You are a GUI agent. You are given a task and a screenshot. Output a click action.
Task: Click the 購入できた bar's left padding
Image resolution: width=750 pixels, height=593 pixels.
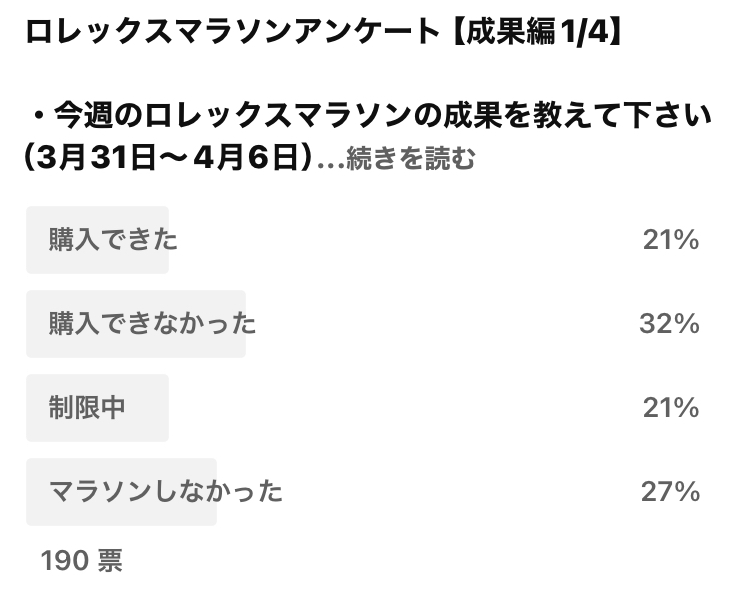[x=37, y=240]
